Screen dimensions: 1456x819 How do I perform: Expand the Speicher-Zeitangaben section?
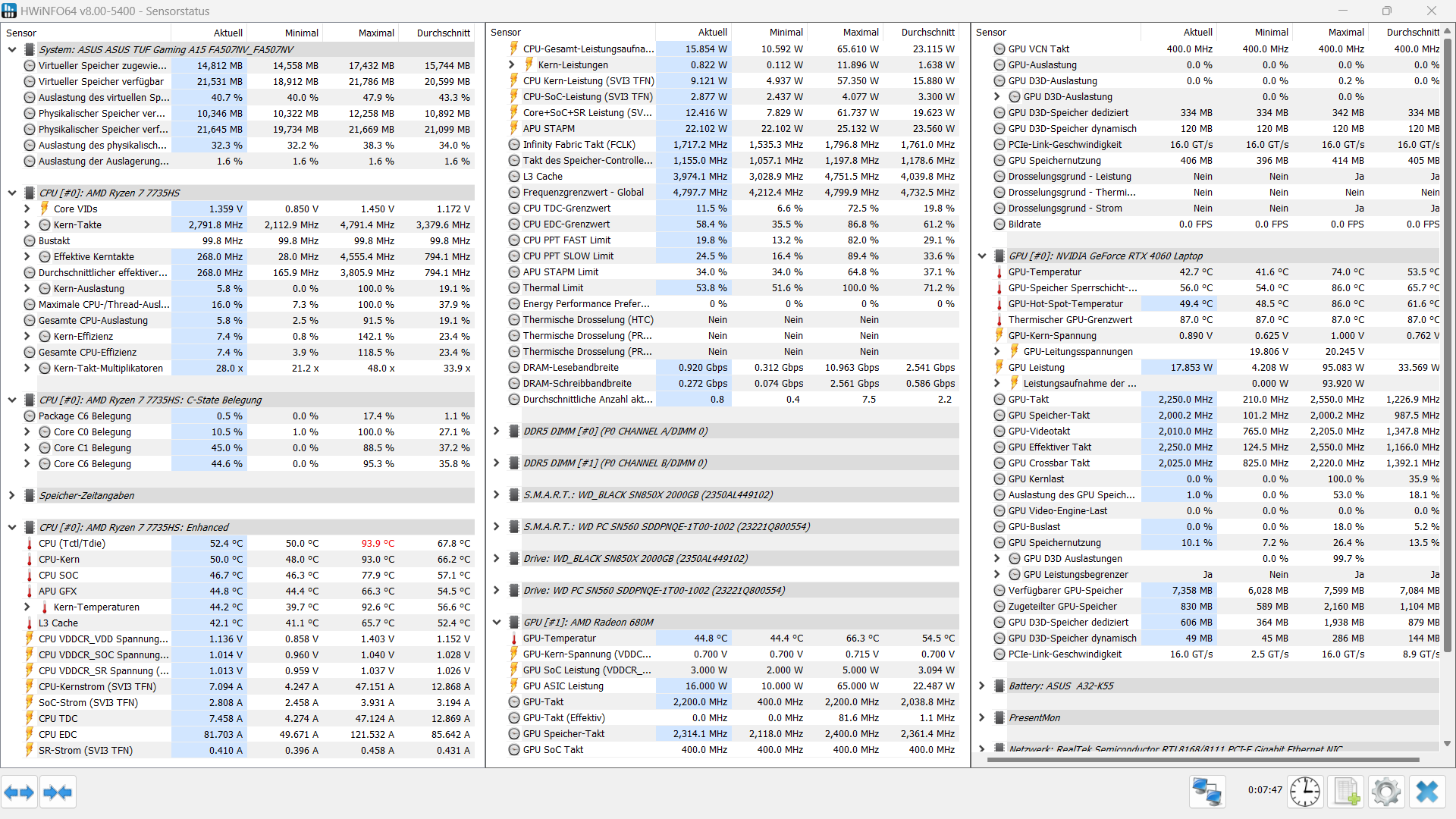coord(12,495)
